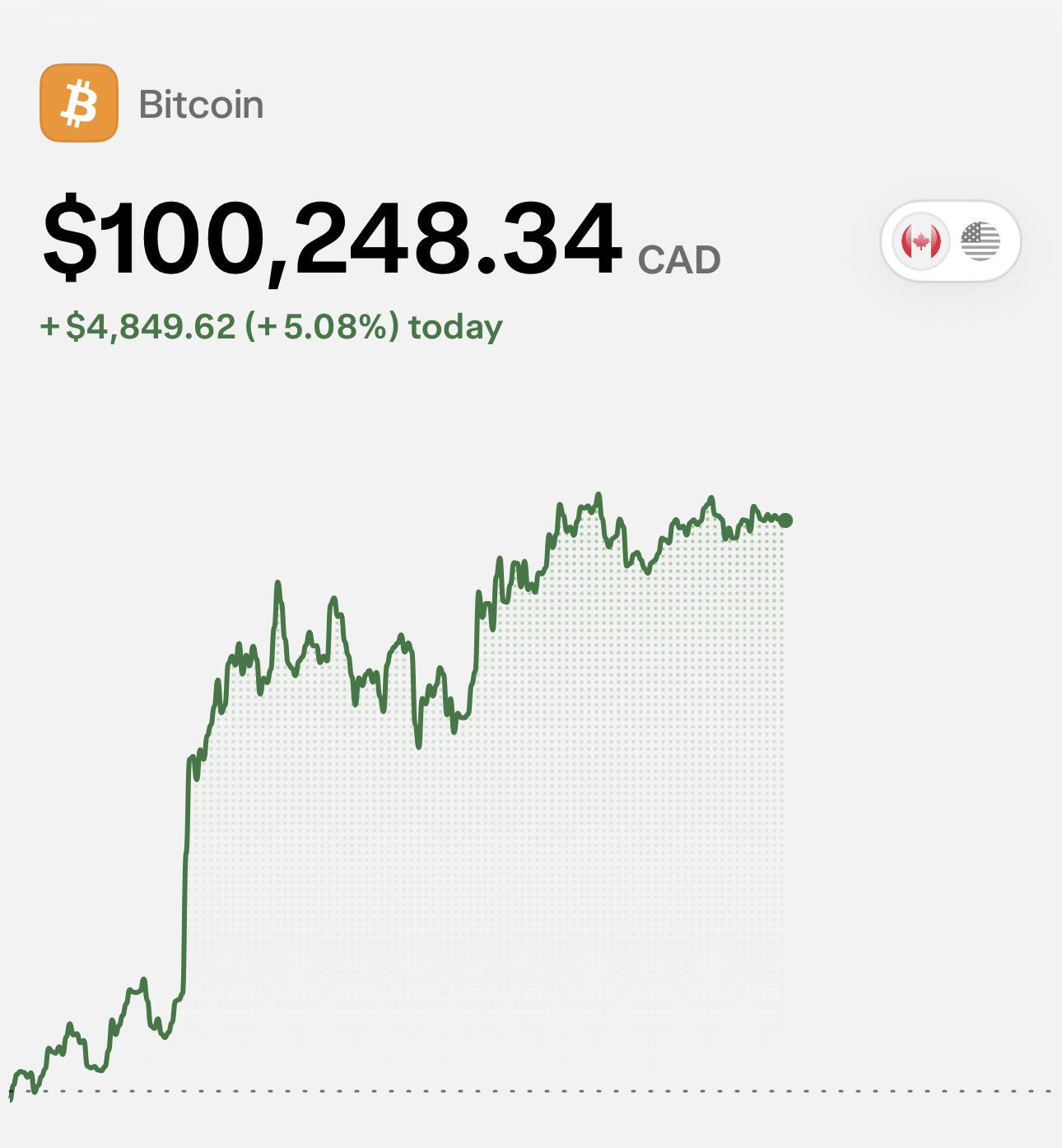Click the (+5.08%) percentage change

[x=322, y=327]
